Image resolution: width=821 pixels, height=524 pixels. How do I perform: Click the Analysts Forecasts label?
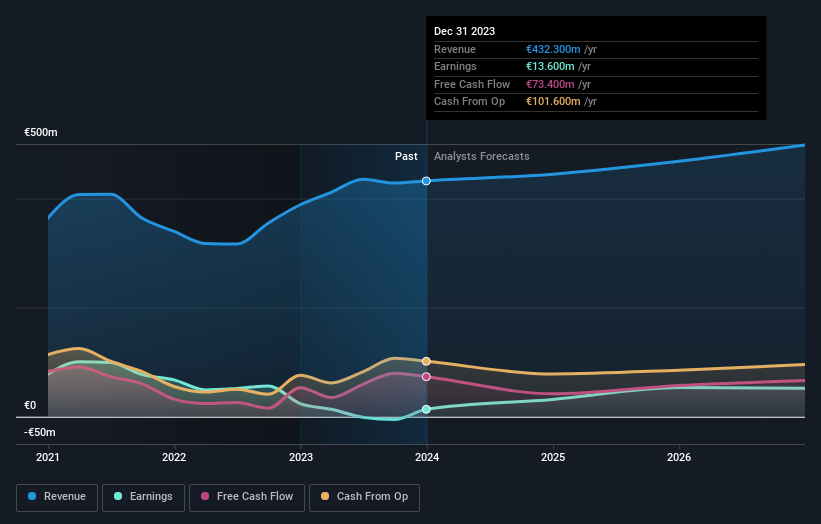(482, 156)
